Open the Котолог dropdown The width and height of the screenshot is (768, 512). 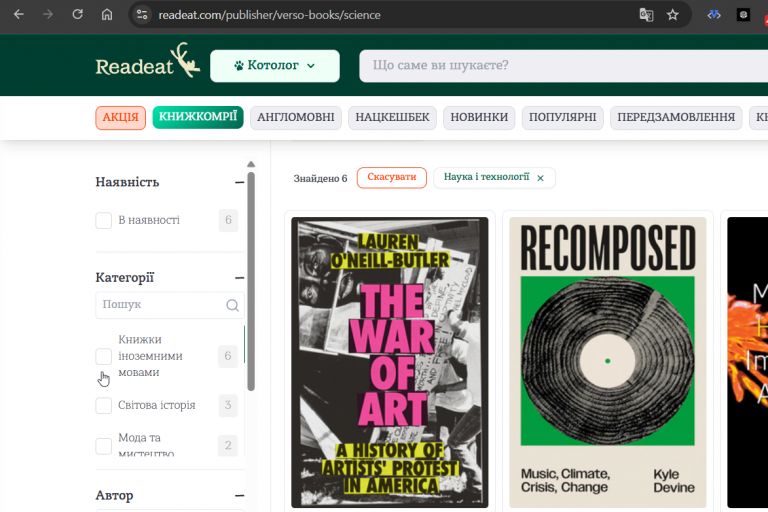275,66
